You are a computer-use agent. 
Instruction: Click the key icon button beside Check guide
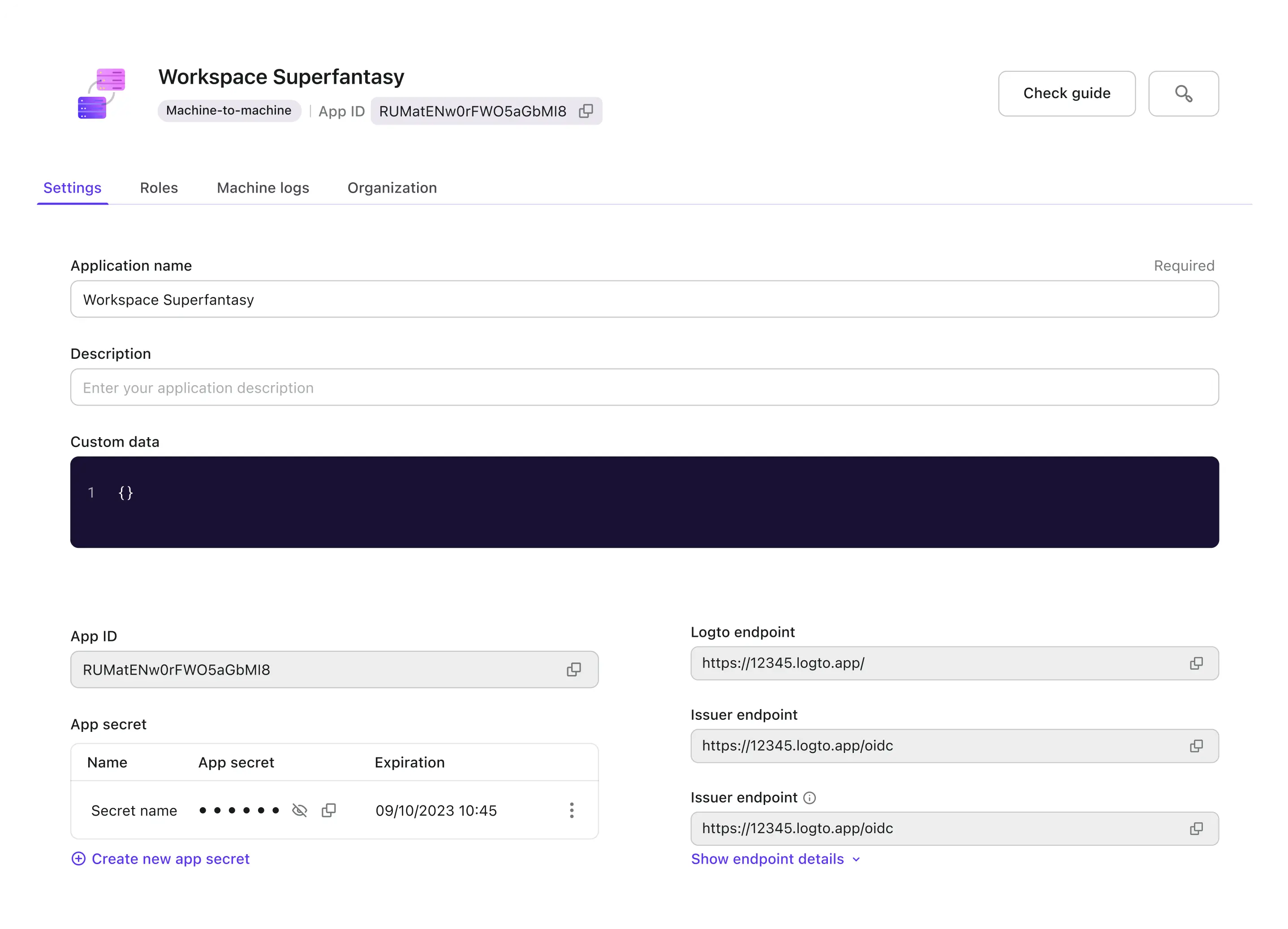click(1184, 94)
